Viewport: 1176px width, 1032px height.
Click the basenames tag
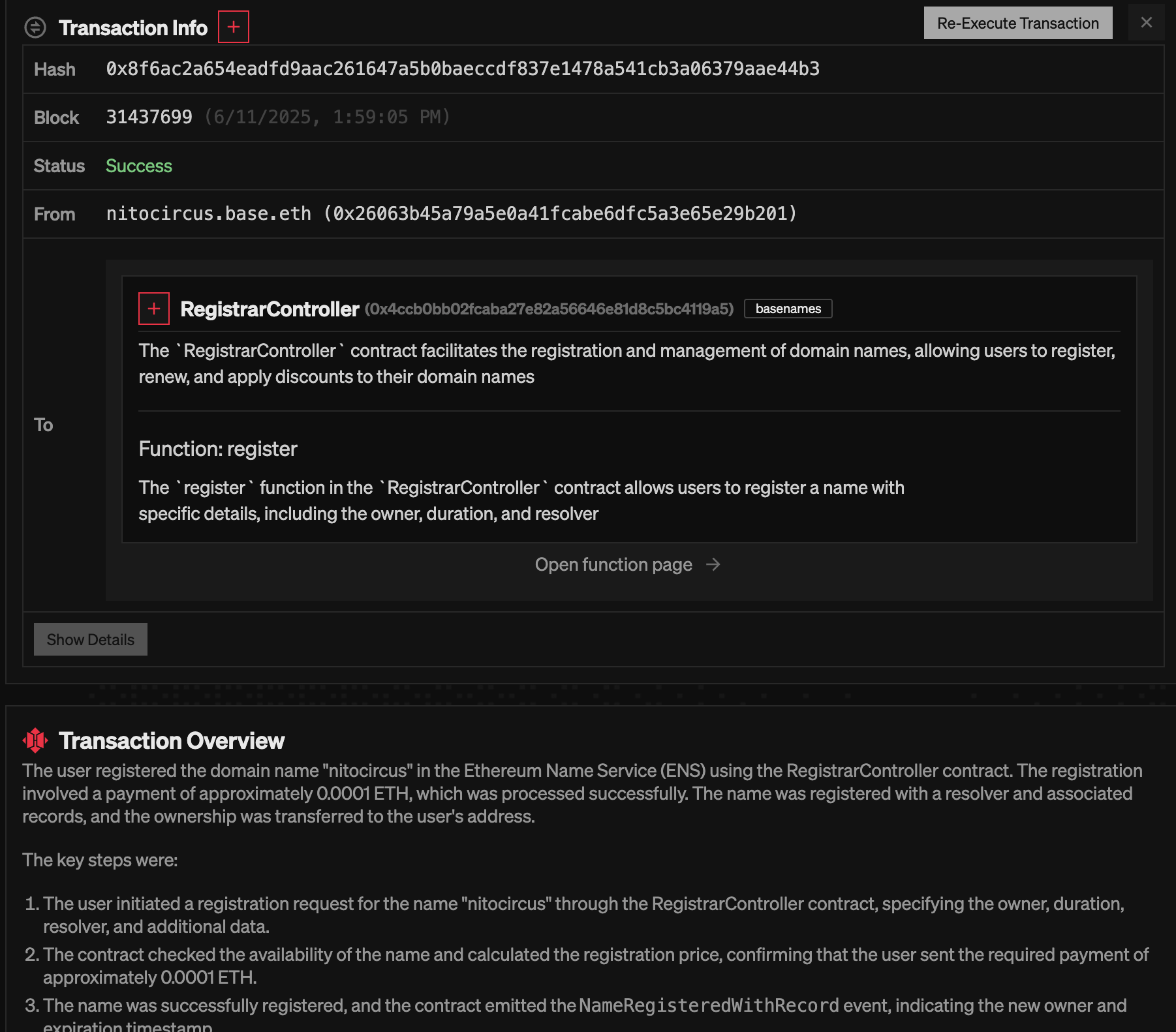tap(788, 309)
